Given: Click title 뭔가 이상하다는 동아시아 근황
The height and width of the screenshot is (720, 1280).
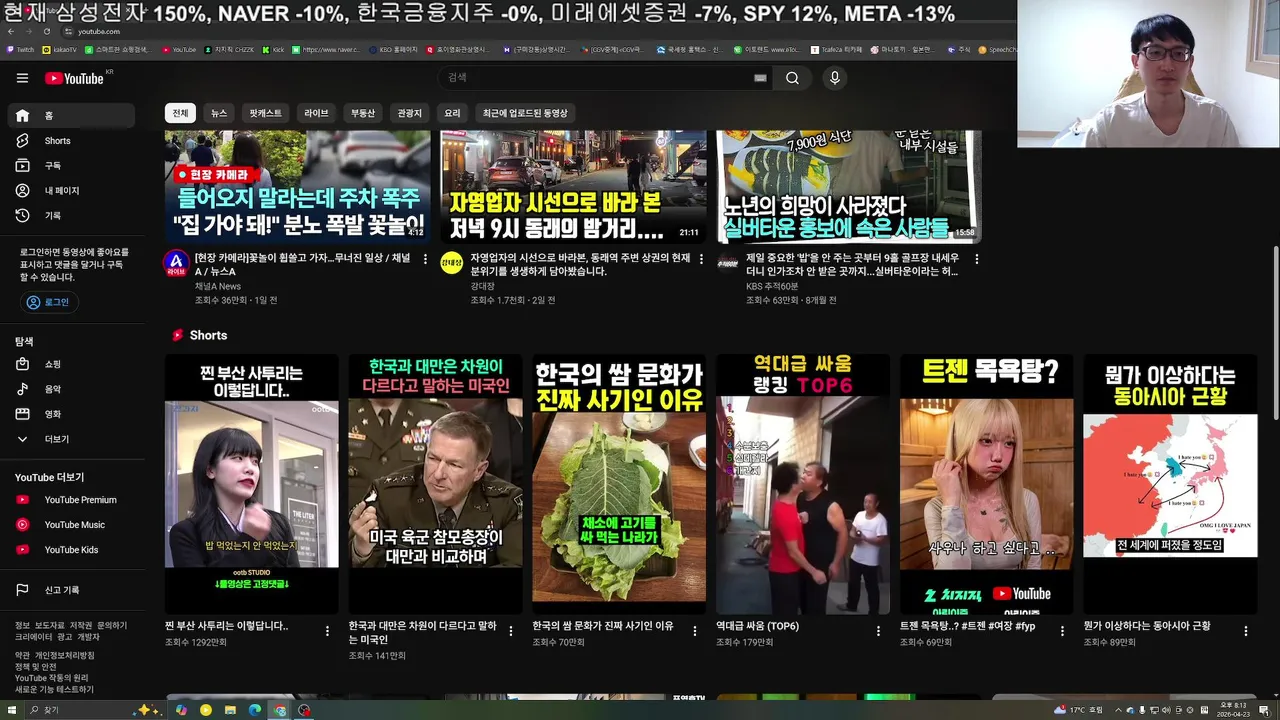Looking at the screenshot, I should coord(1147,626).
